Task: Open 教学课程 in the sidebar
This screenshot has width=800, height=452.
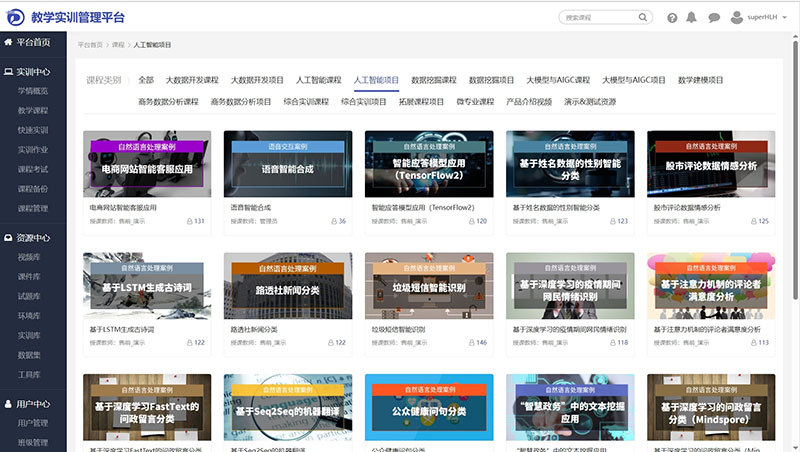Action: coord(33,110)
